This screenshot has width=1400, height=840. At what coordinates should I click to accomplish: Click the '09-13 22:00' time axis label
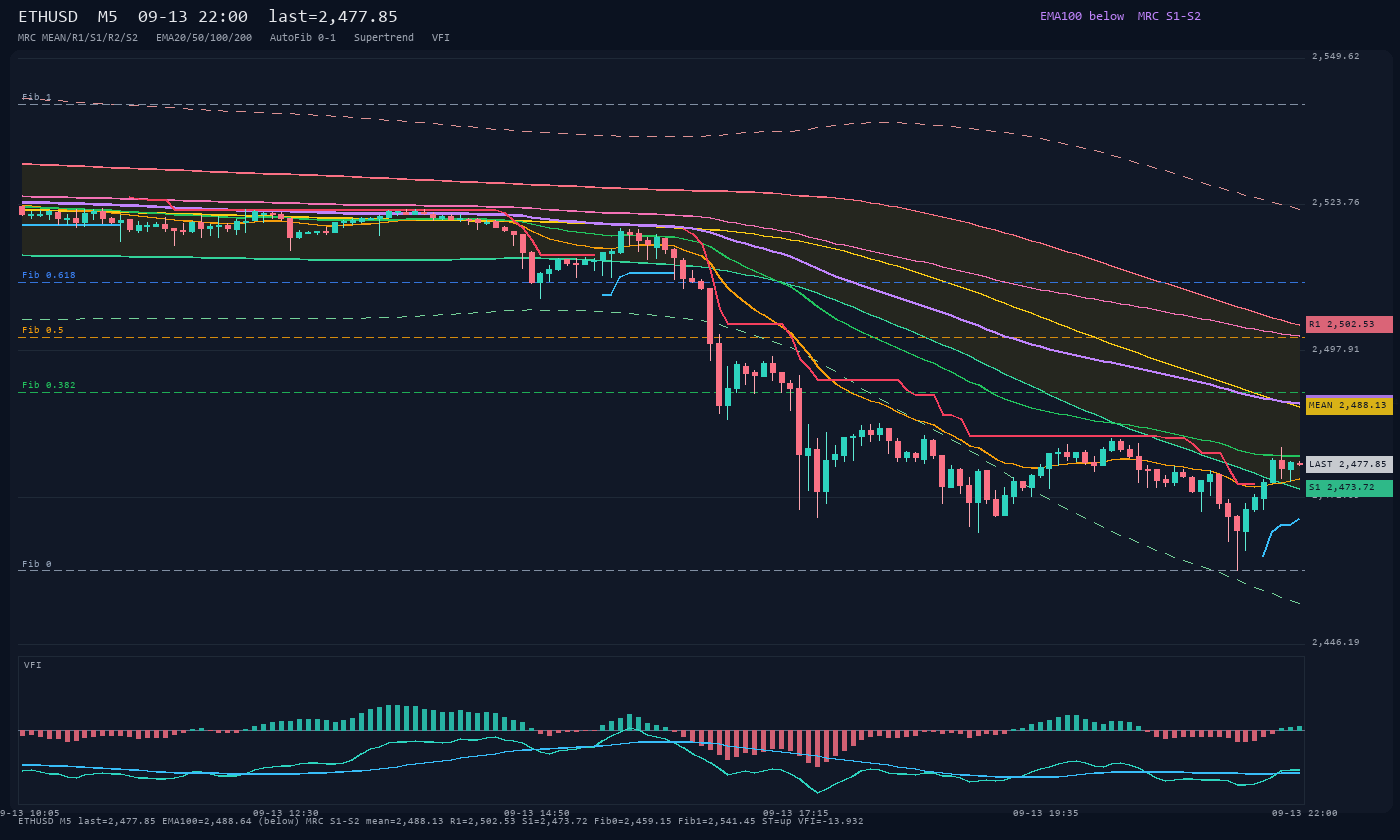coord(1304,813)
